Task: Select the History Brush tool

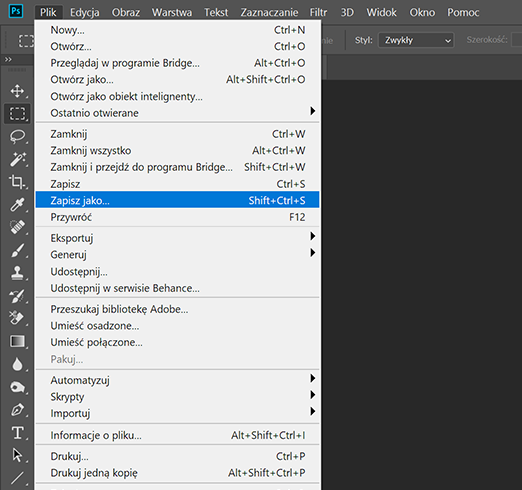Action: pyautogui.click(x=17, y=296)
